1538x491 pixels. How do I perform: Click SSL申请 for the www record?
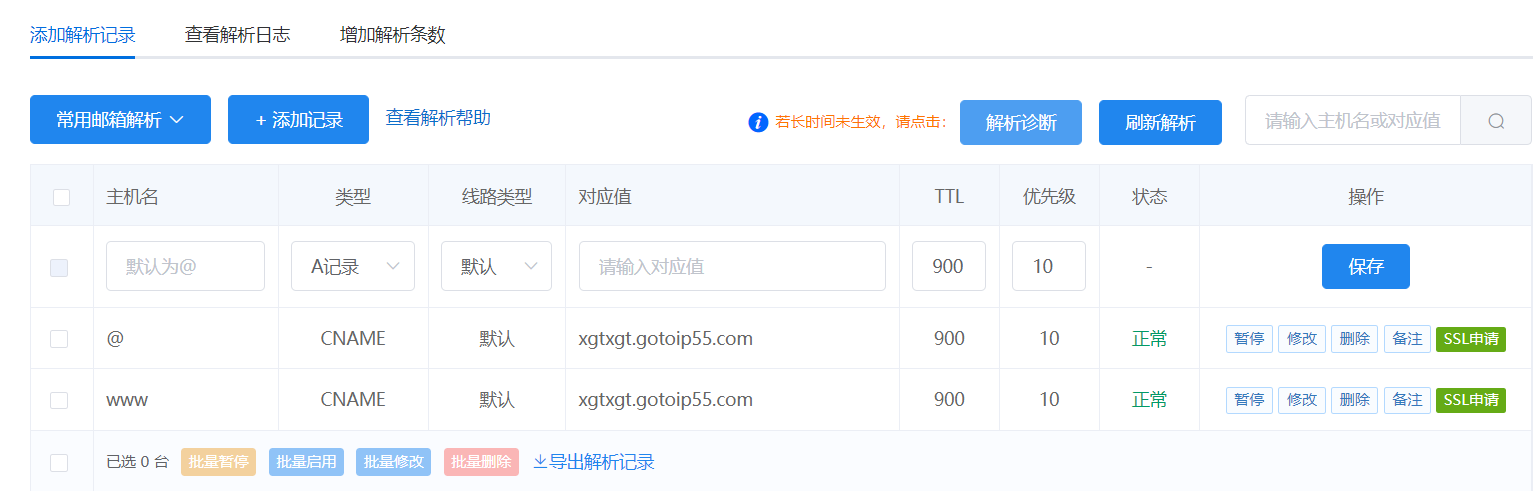(x=1470, y=400)
